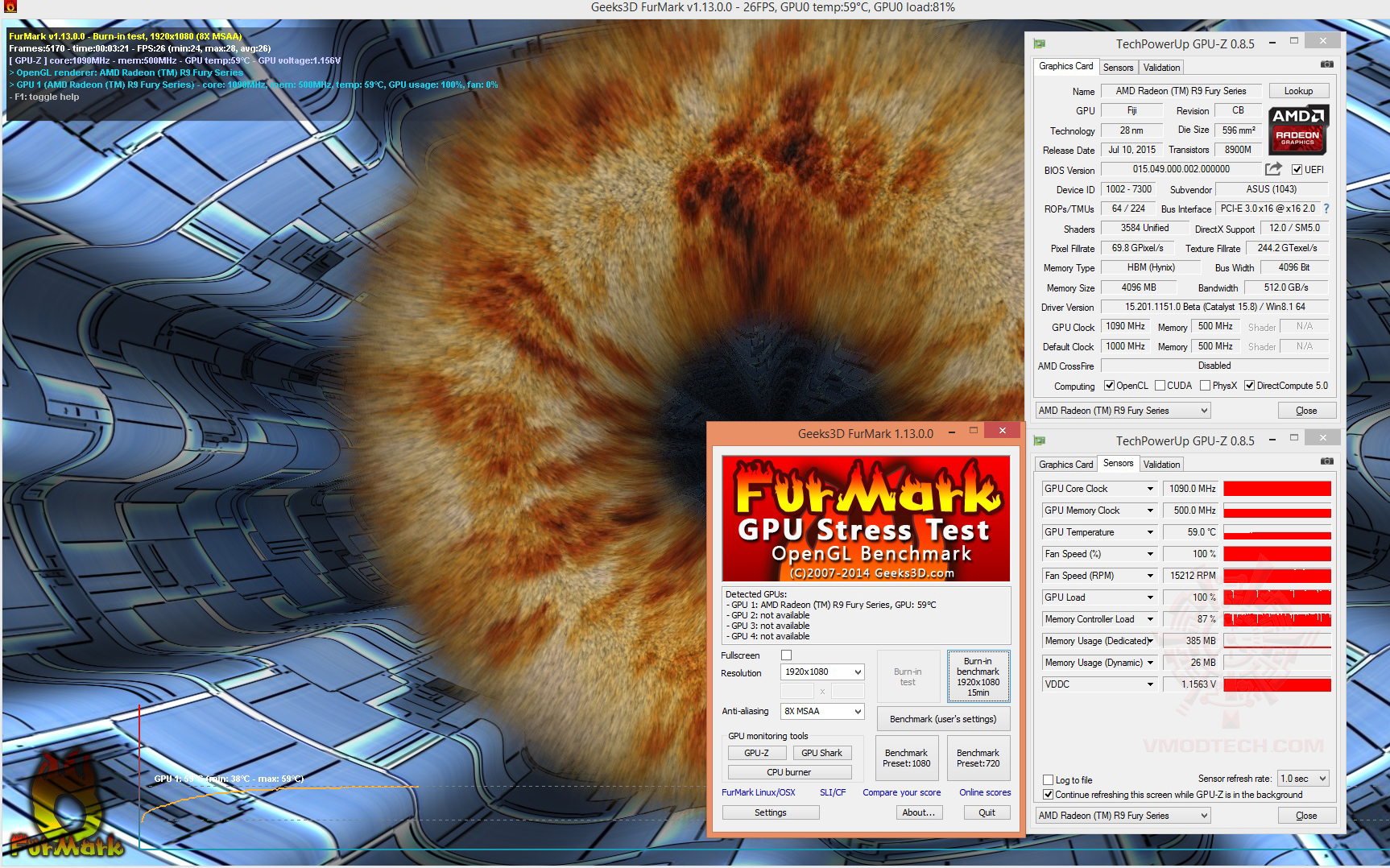The image size is (1390, 868).
Task: Open the GPU Core Clock sensor dropdown arrow
Action: coord(1150,489)
